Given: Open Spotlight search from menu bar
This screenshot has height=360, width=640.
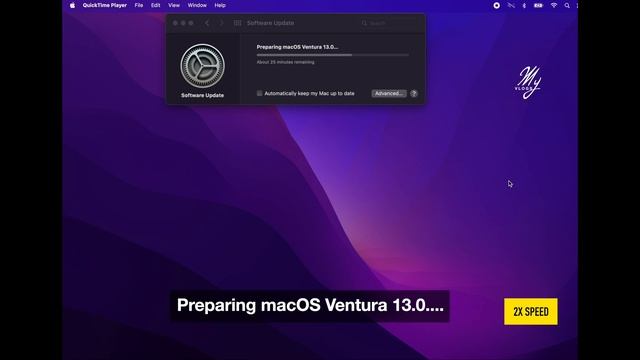Looking at the screenshot, I should coord(567,5).
